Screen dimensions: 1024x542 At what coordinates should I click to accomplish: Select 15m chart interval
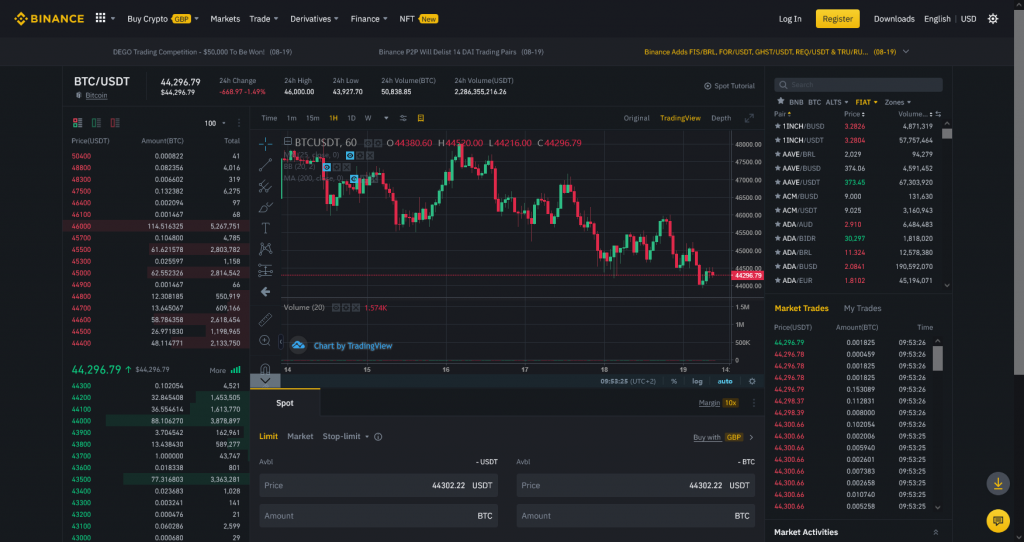pyautogui.click(x=313, y=118)
